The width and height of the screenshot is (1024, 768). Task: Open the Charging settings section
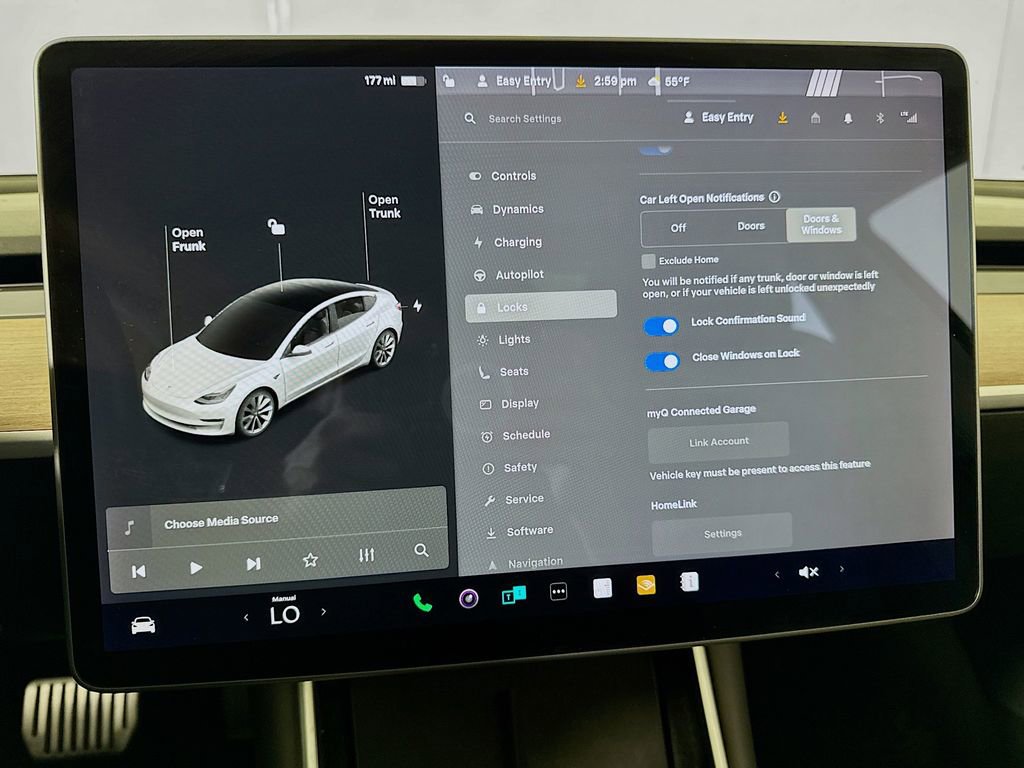pyautogui.click(x=516, y=242)
